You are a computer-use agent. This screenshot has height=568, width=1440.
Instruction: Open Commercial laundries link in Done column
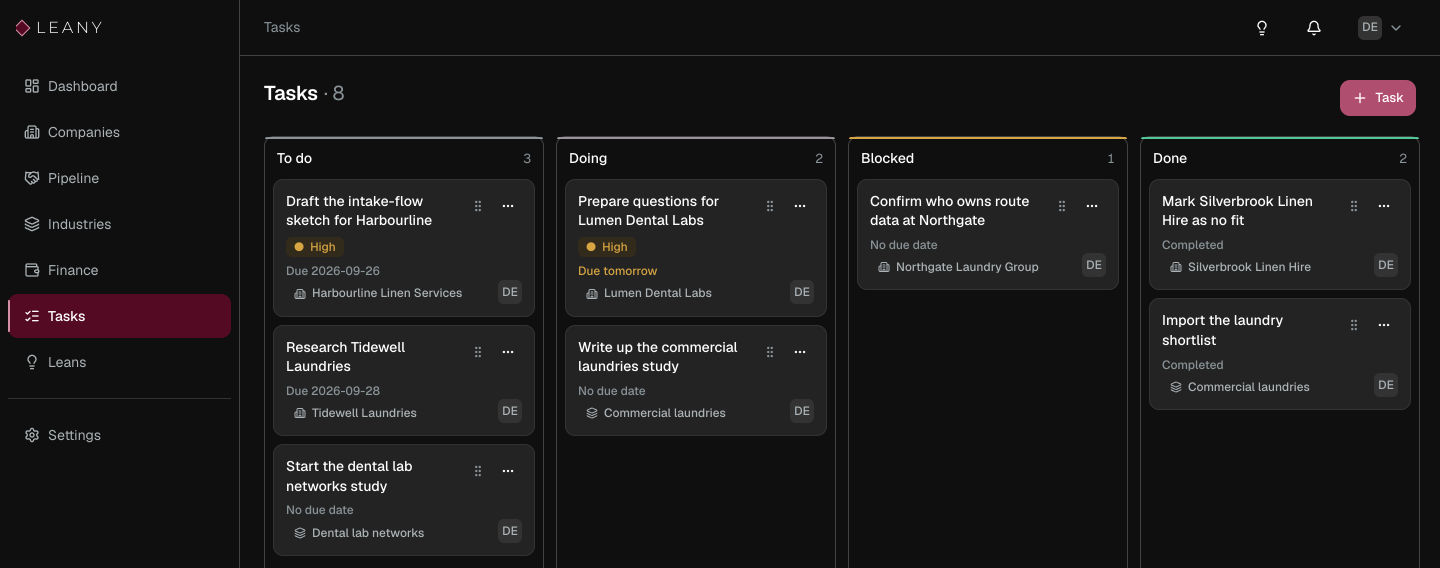pyautogui.click(x=1239, y=387)
